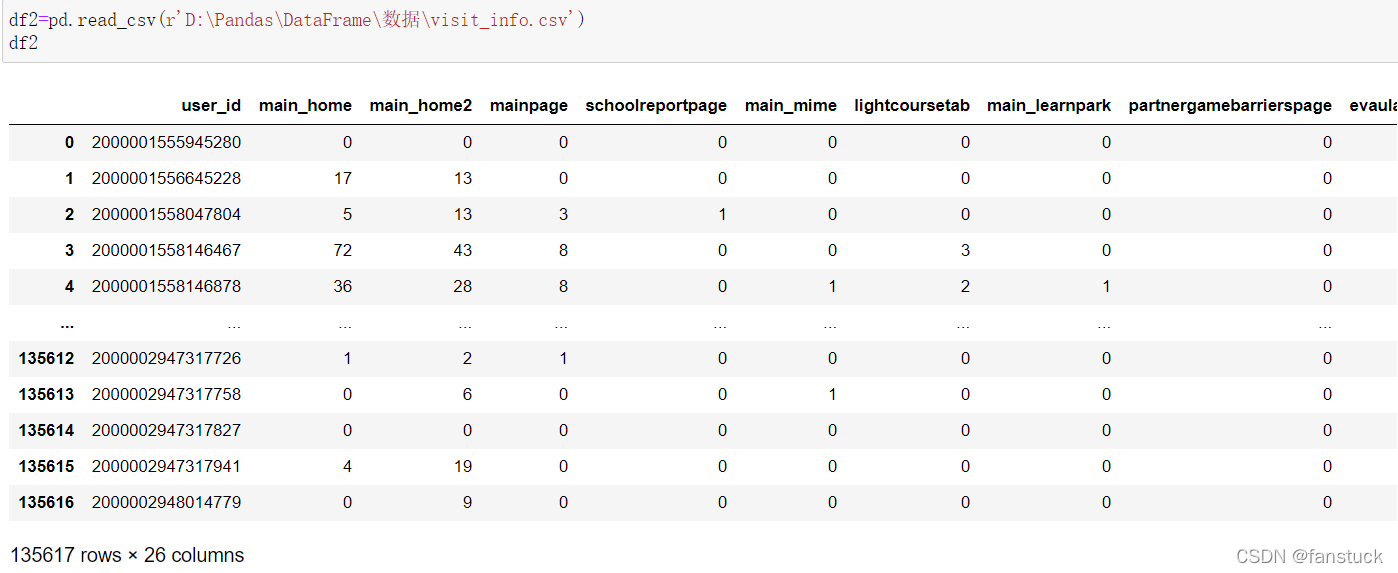Click main_home2 value 6 in row 135613
The height and width of the screenshot is (573, 1398).
[x=467, y=394]
